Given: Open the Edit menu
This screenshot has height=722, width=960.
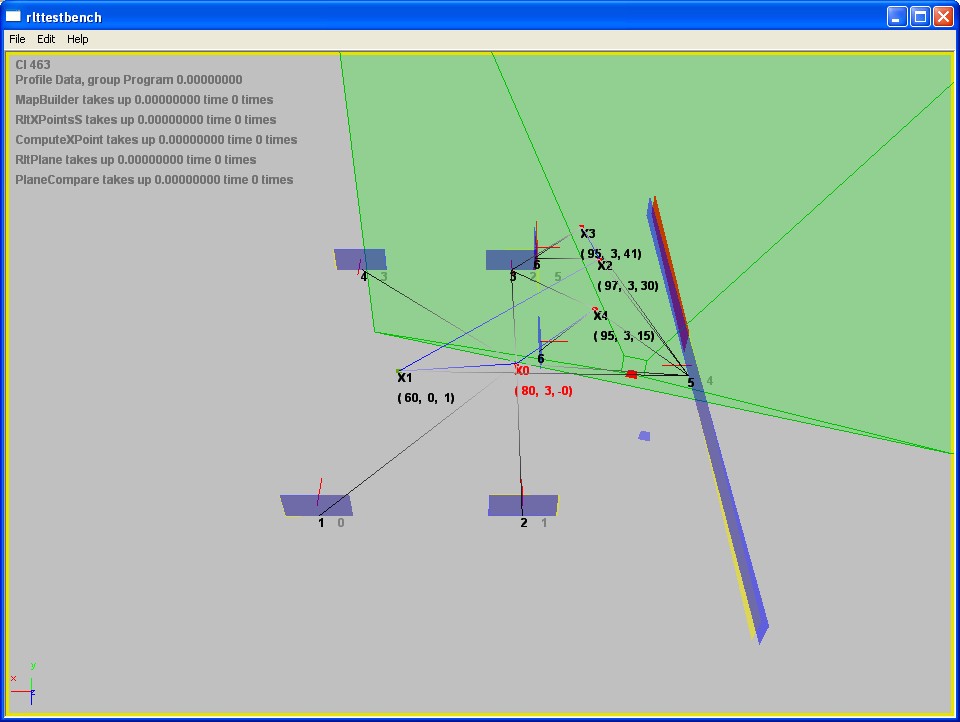Looking at the screenshot, I should point(46,39).
